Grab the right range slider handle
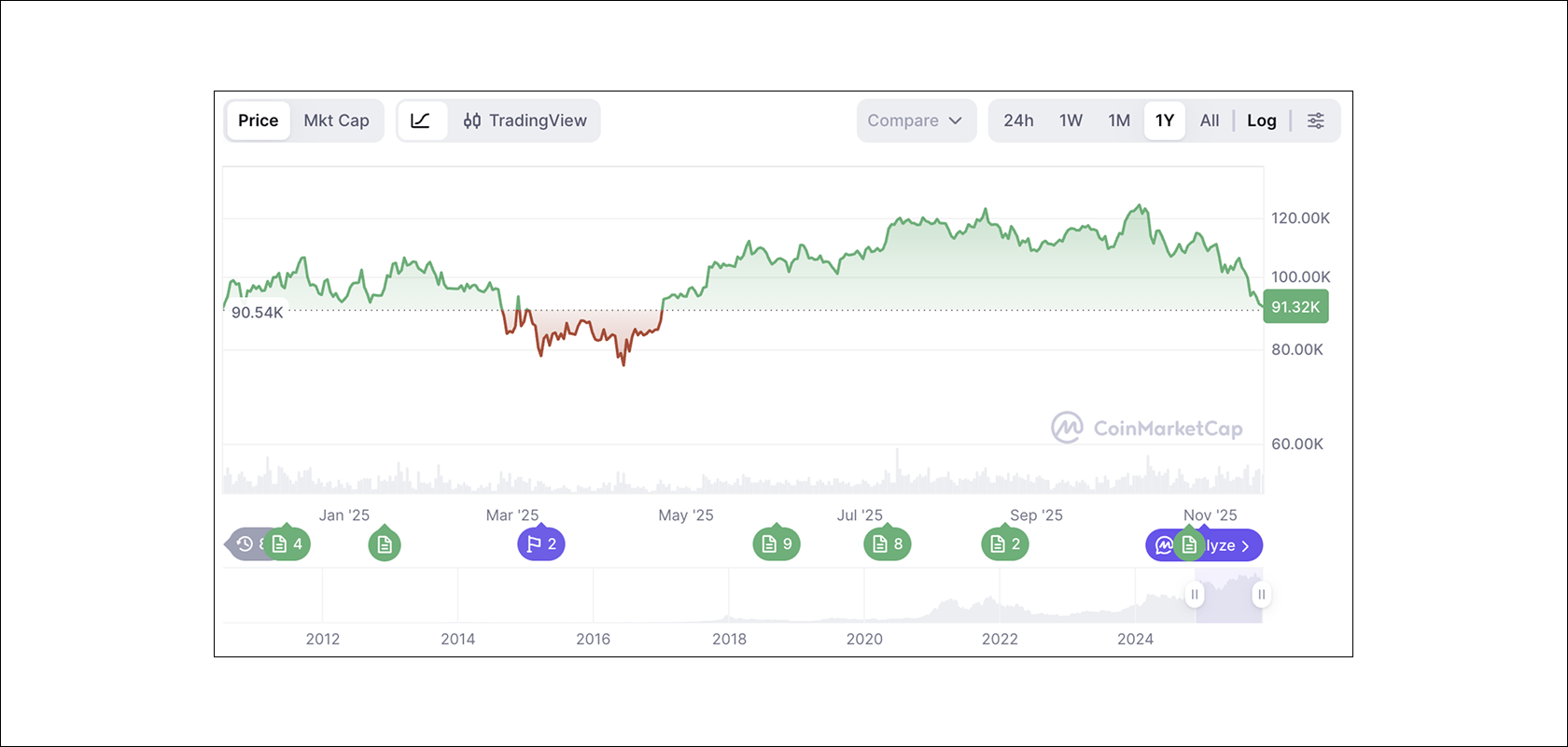Screen dimensions: 1568x747 click(1261, 595)
